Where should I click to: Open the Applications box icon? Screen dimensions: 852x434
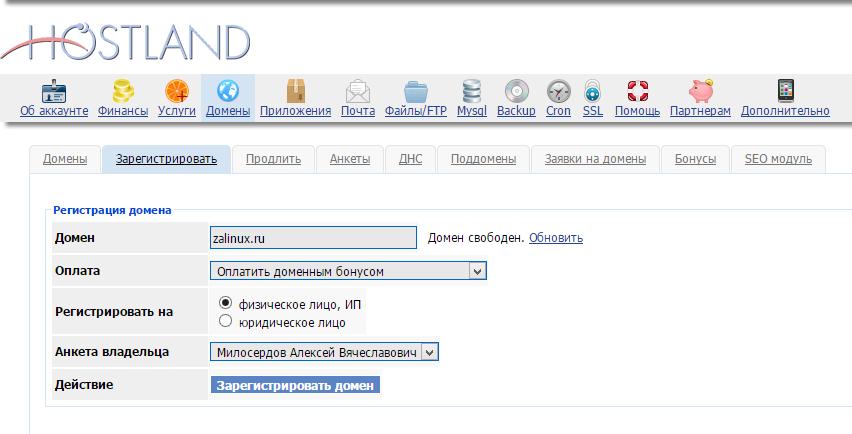[296, 91]
